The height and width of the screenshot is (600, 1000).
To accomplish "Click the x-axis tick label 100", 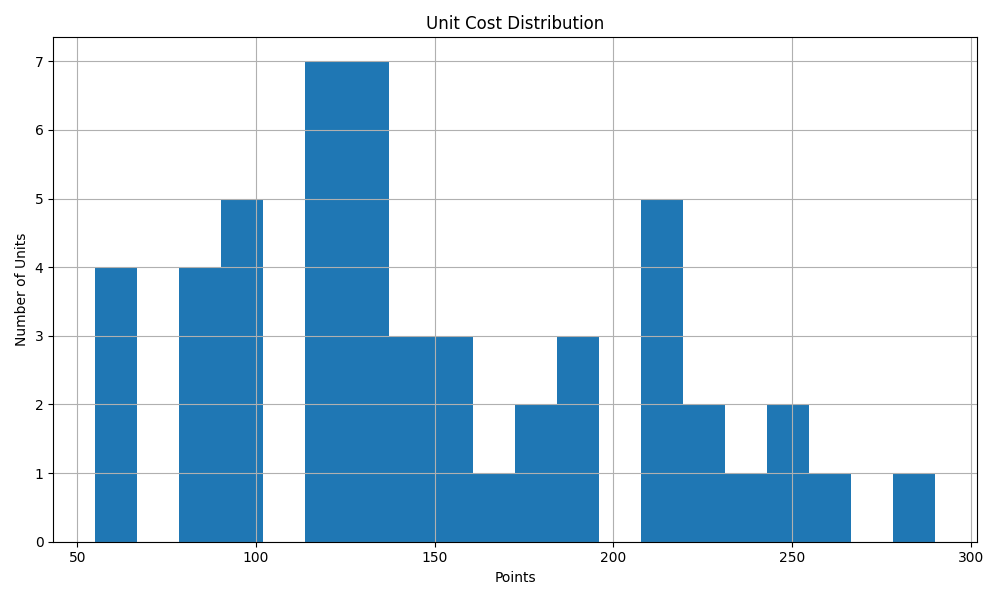I will [256, 558].
